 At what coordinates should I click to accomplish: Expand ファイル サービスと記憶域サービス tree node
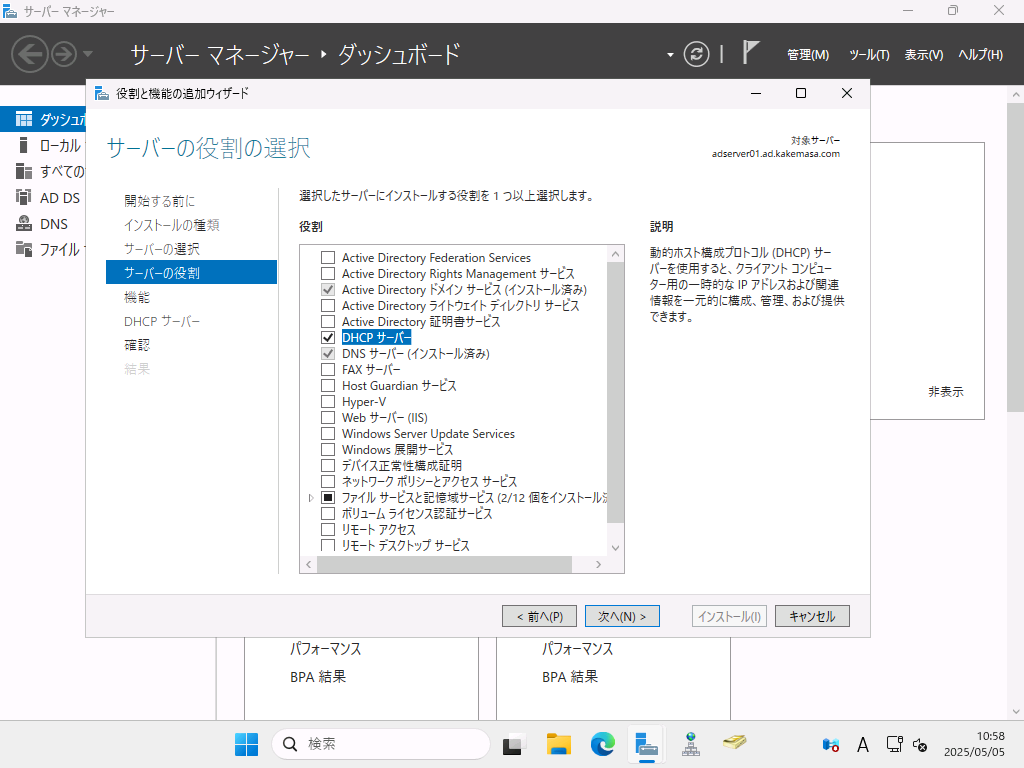311,498
